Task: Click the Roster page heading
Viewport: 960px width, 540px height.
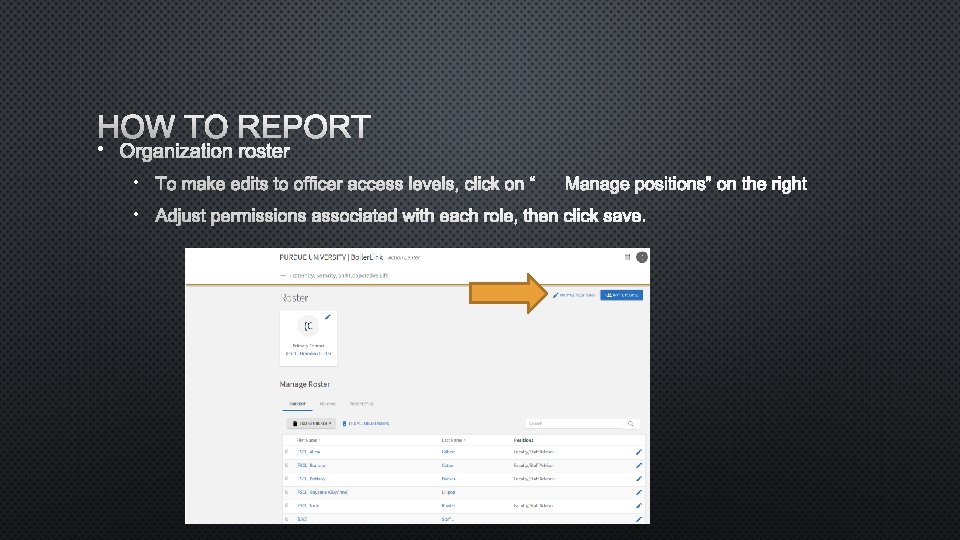Action: click(294, 298)
